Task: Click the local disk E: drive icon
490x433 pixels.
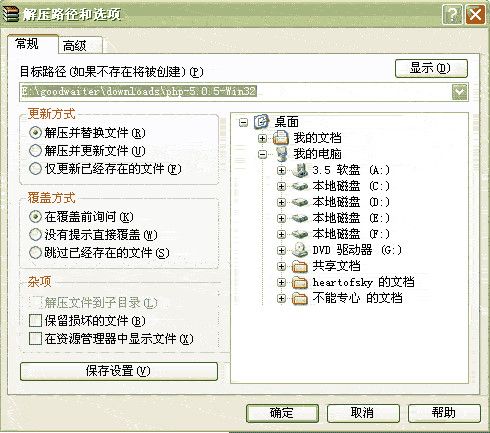Action: click(x=300, y=218)
